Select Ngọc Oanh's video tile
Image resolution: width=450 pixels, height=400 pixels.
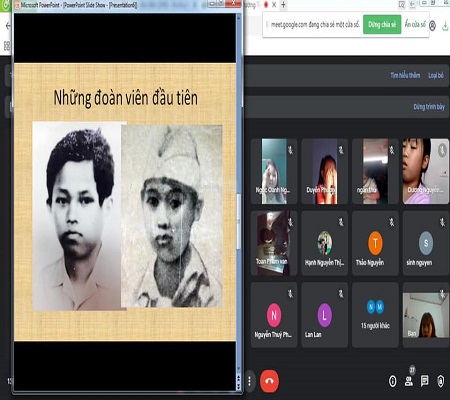[274, 171]
